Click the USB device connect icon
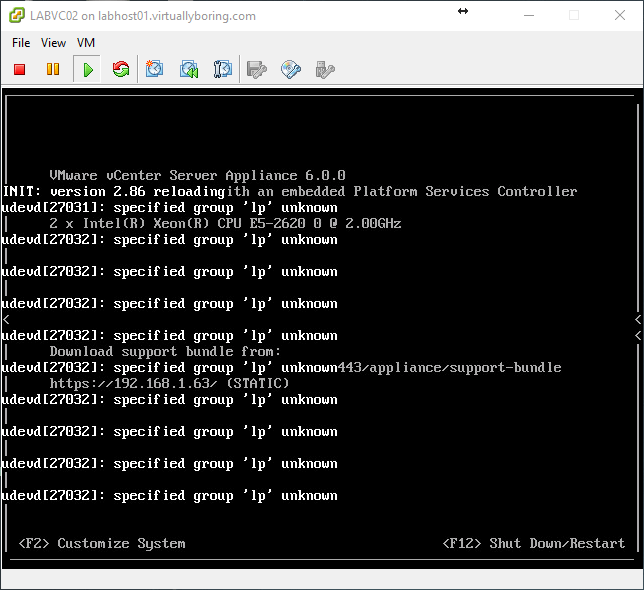 click(324, 69)
